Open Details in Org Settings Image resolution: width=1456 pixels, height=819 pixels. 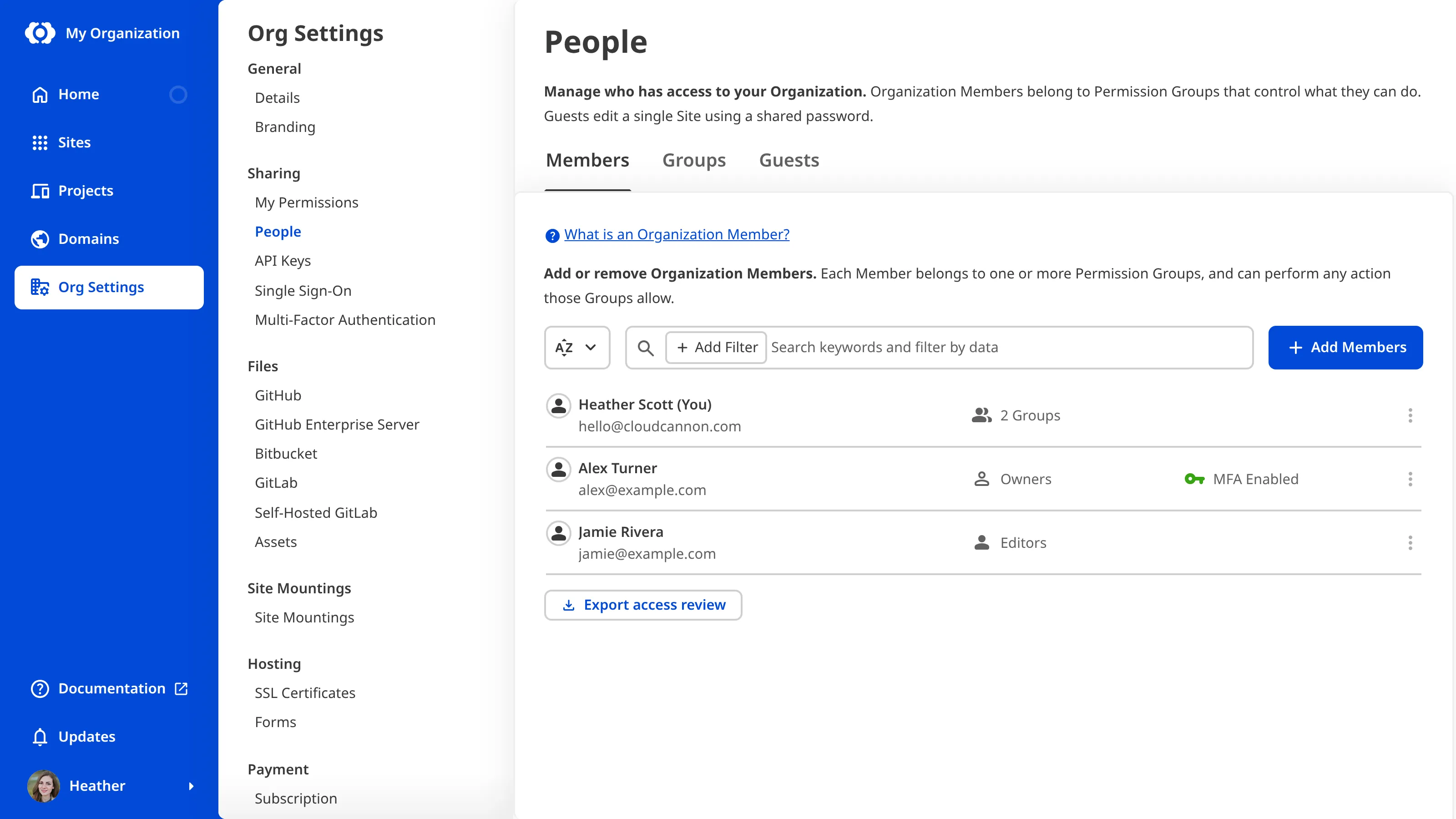pyautogui.click(x=277, y=98)
